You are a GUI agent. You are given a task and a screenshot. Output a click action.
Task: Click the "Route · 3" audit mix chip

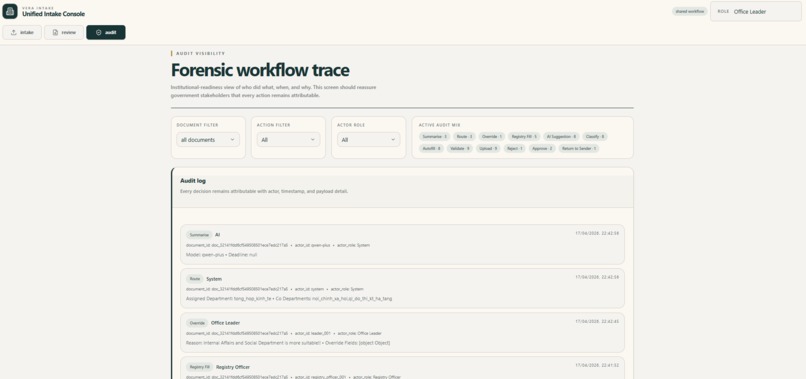[465, 137]
